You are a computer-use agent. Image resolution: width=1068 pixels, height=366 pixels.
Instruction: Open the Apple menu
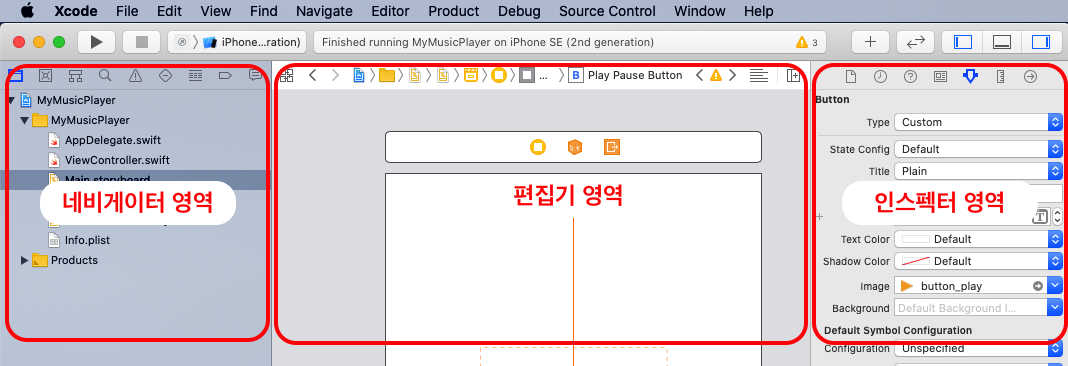click(x=27, y=11)
